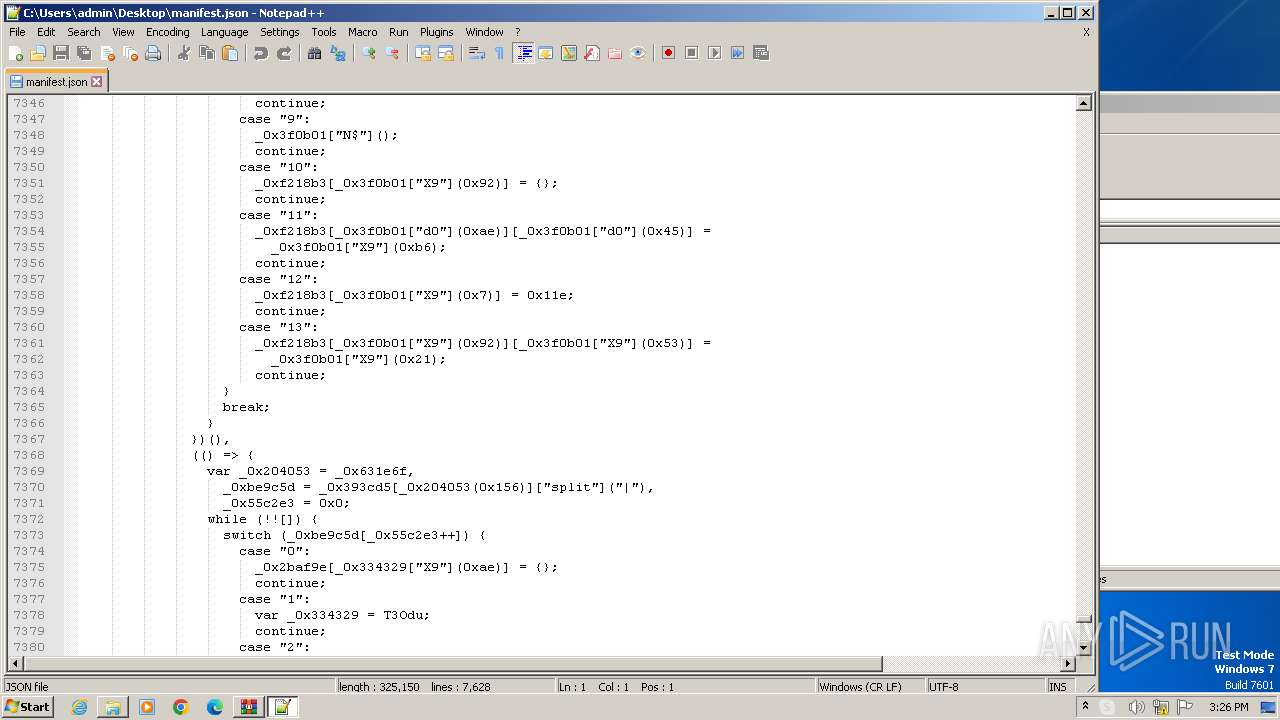Select the manifest.json tab

pyautogui.click(x=56, y=82)
